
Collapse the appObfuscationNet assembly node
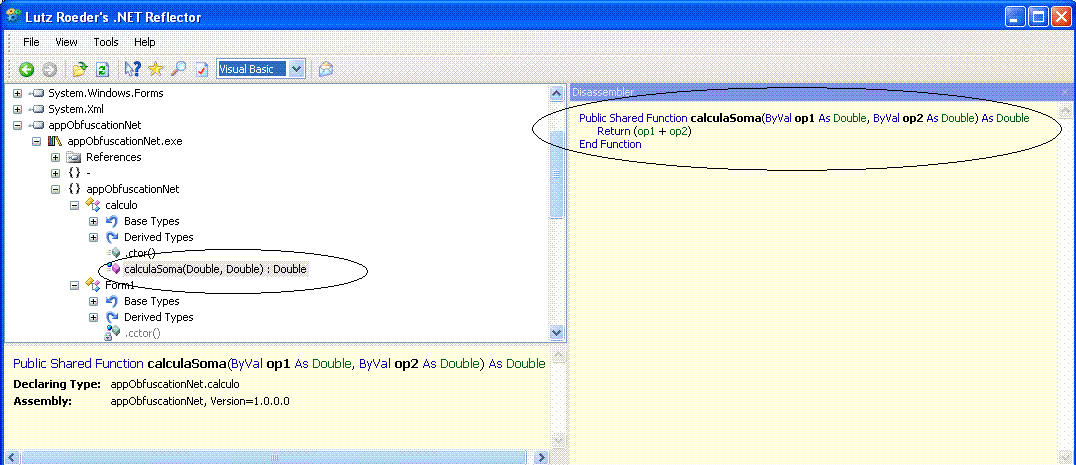coord(18,125)
